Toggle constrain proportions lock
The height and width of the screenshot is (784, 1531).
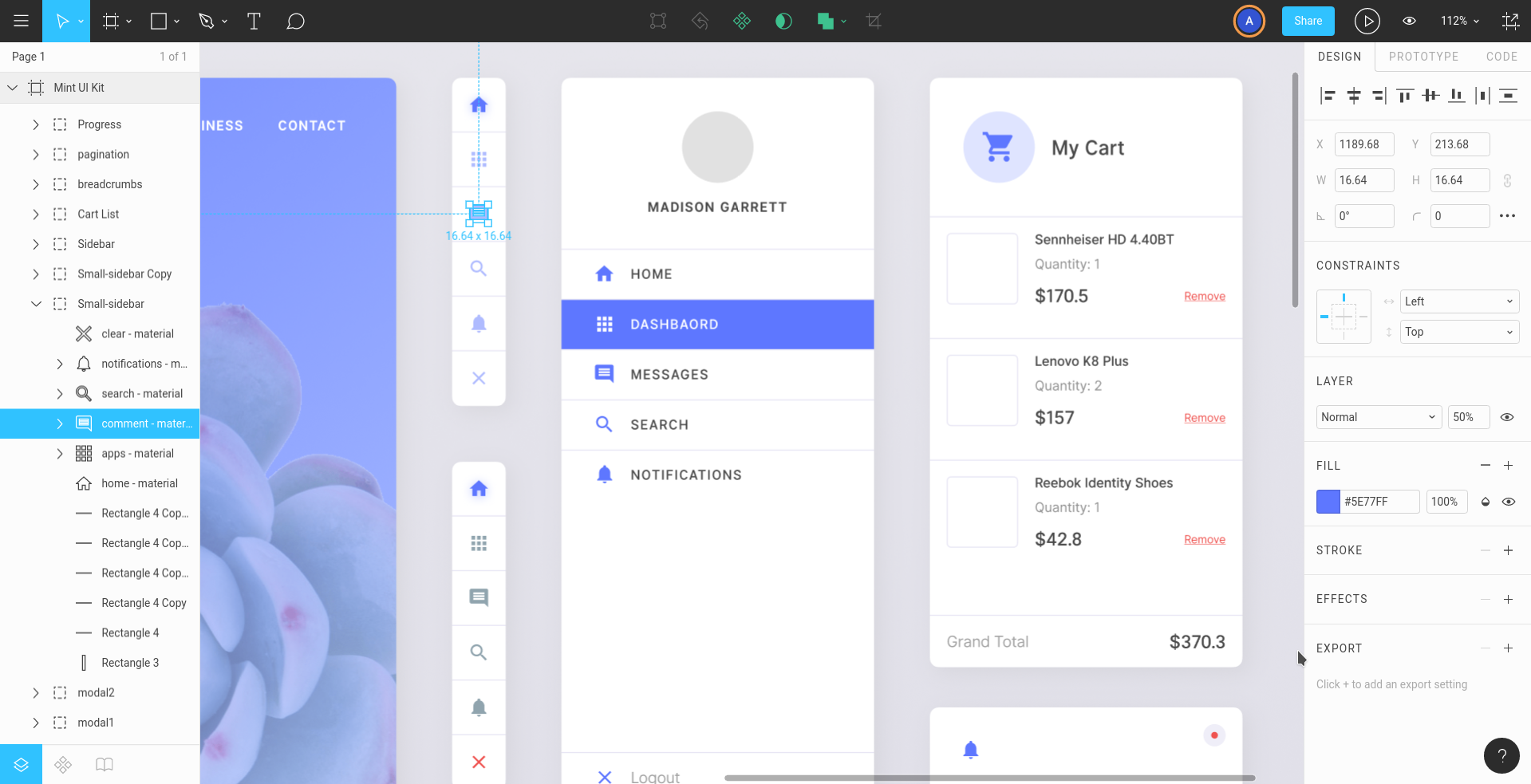pyautogui.click(x=1508, y=180)
